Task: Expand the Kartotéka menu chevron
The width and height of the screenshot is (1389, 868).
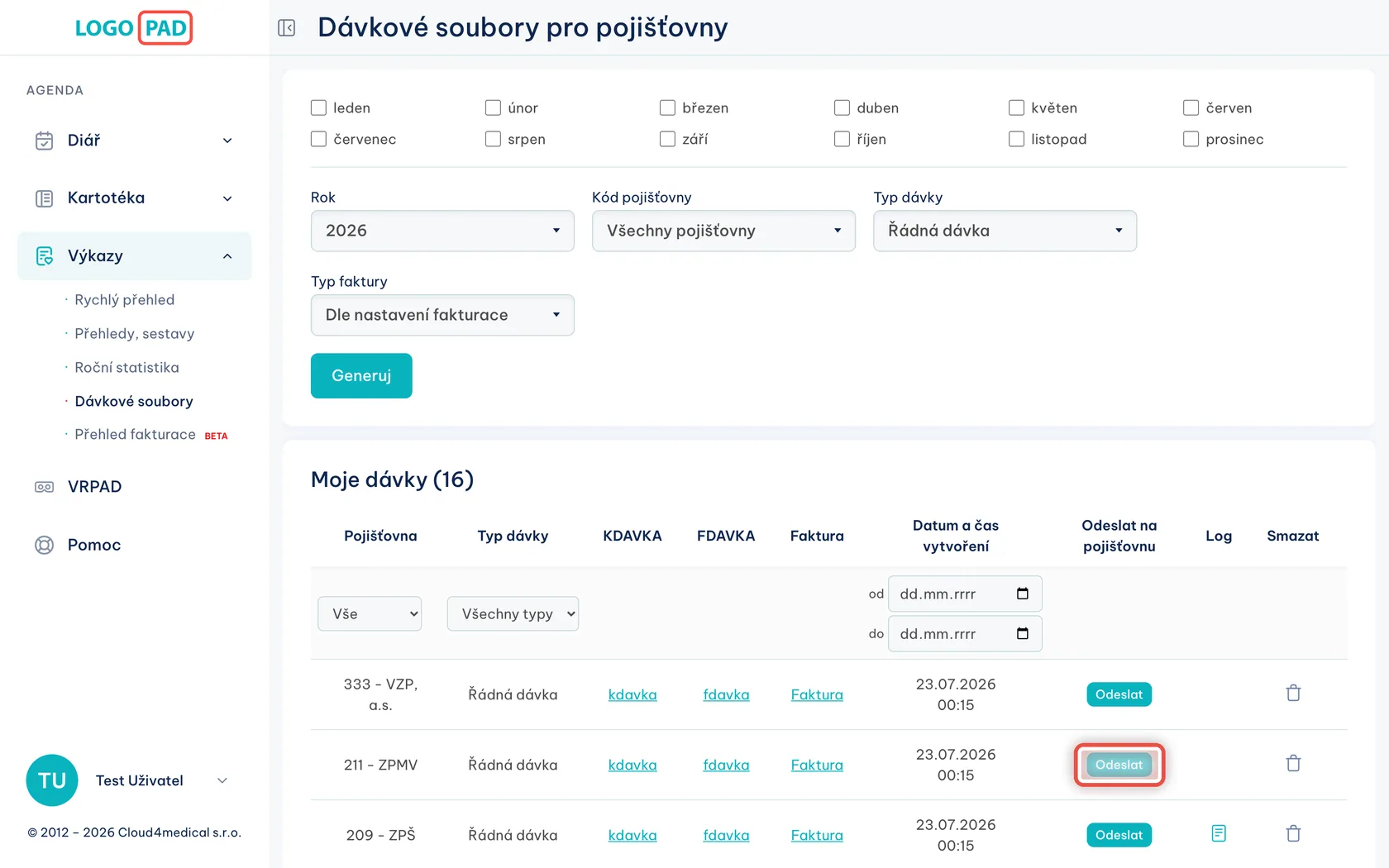Action: coord(227,198)
